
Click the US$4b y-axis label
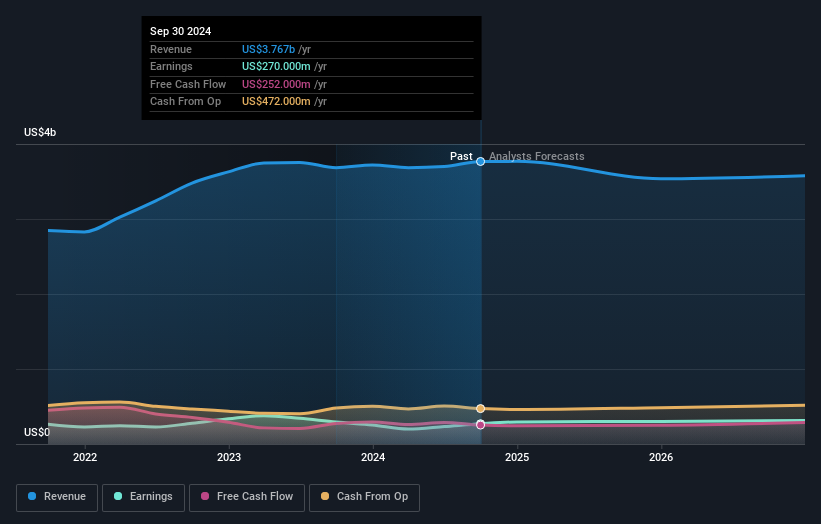pos(40,132)
